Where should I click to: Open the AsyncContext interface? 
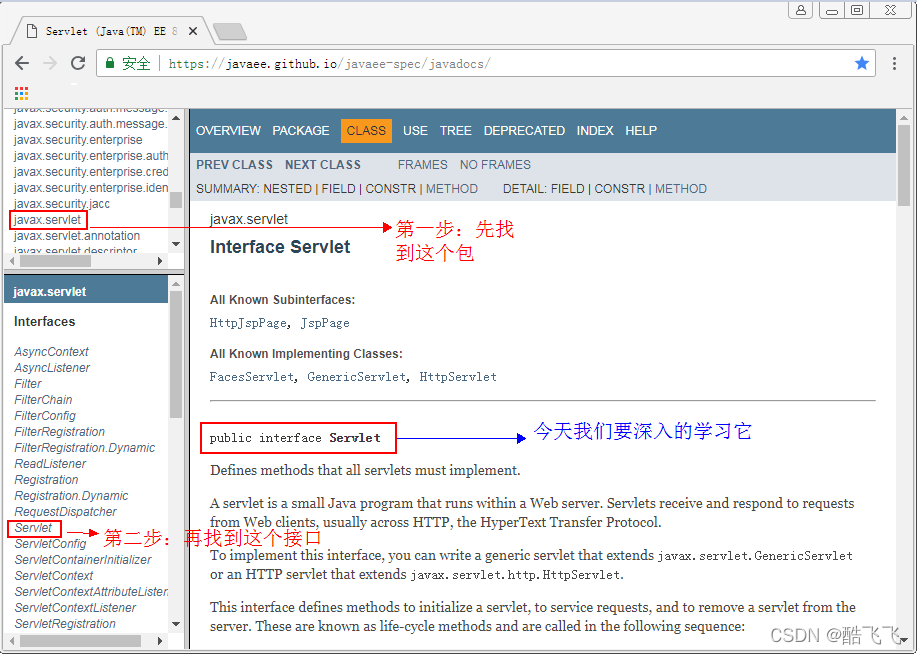tap(51, 352)
